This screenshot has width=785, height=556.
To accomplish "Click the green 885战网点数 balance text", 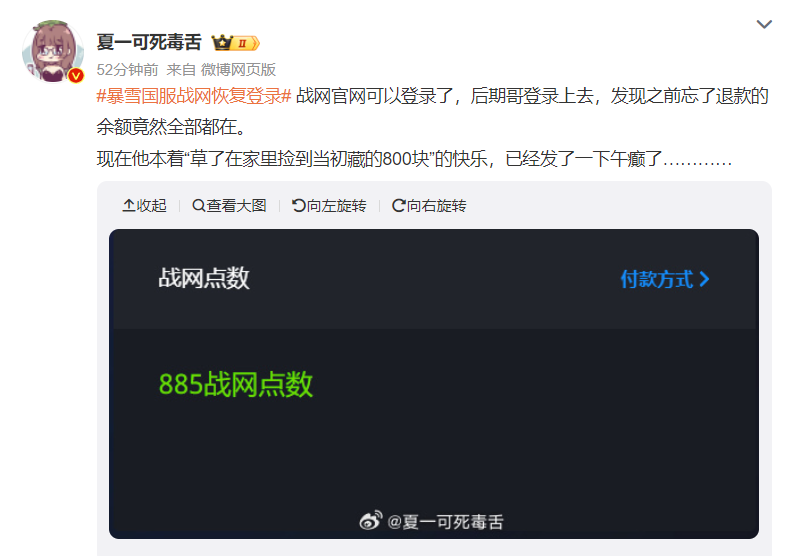I will [236, 385].
